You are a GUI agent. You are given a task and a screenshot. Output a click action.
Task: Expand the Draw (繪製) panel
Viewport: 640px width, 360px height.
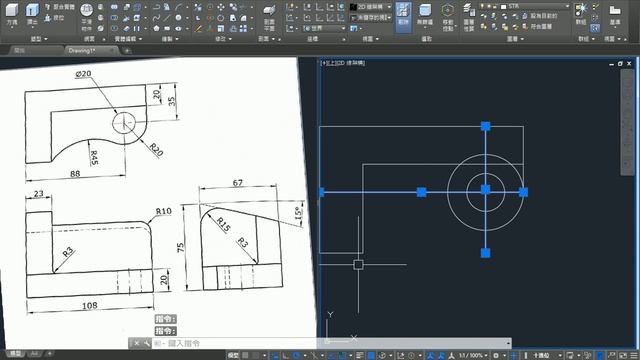coord(170,39)
